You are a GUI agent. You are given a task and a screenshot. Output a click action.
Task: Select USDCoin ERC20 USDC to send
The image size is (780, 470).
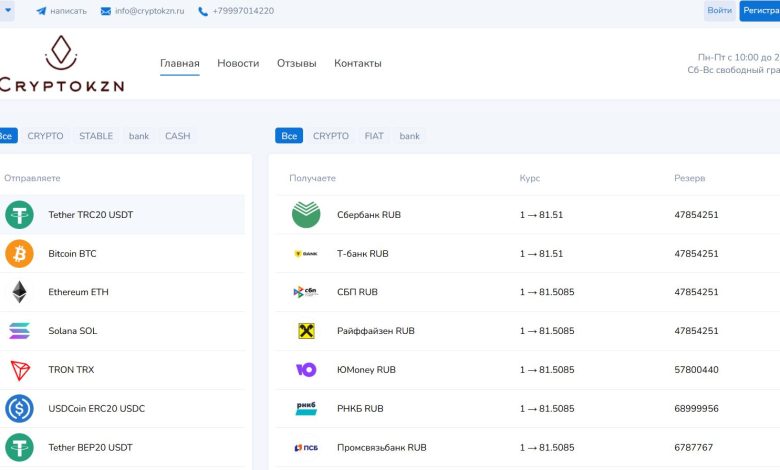122,408
